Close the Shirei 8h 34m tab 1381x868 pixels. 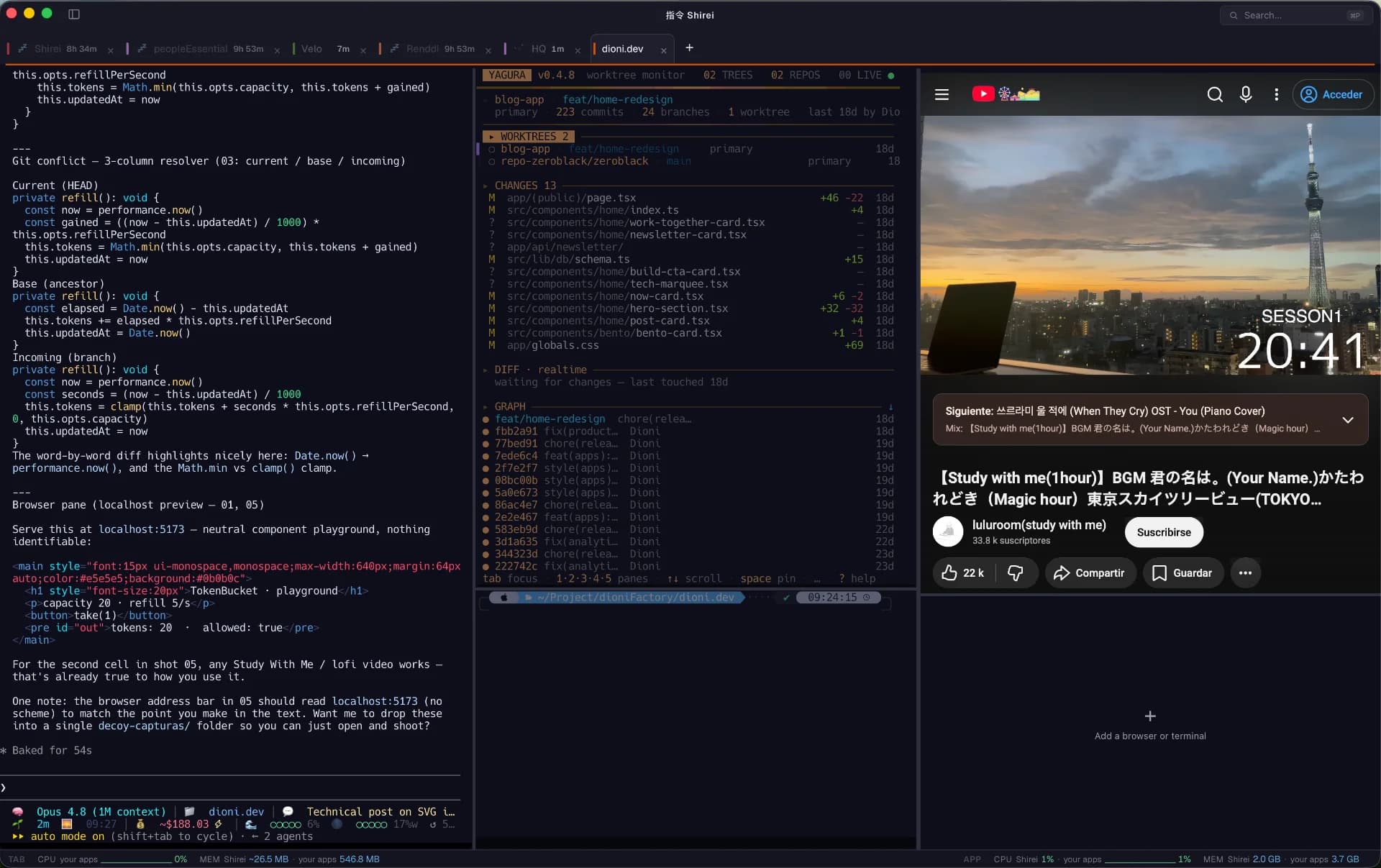tap(110, 50)
